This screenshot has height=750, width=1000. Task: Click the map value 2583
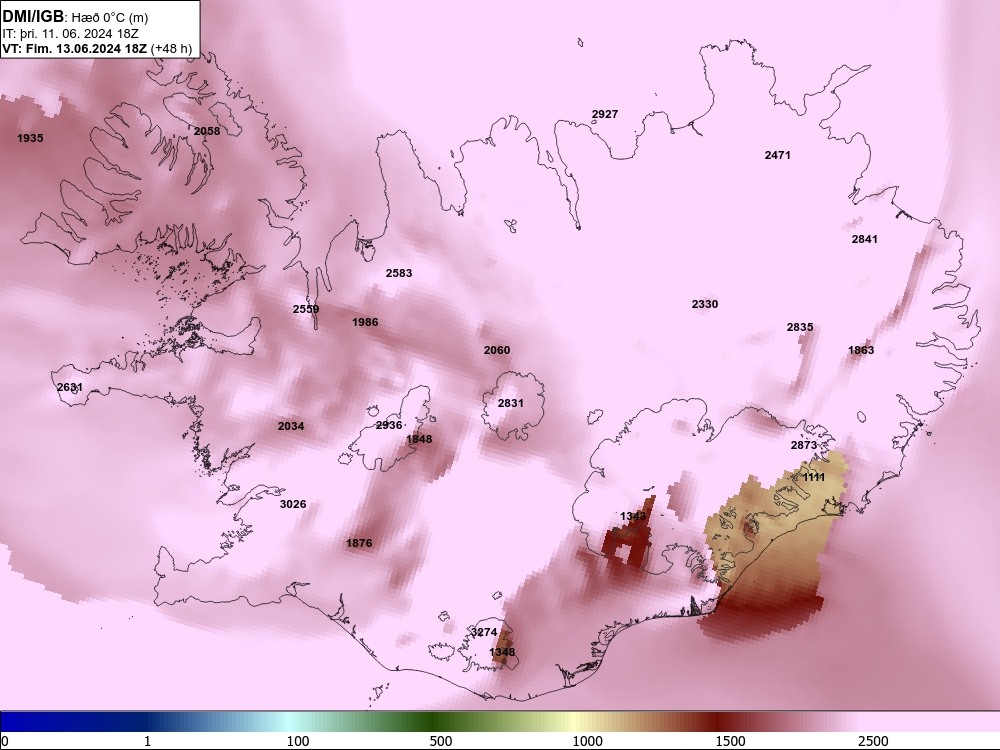[x=399, y=273]
